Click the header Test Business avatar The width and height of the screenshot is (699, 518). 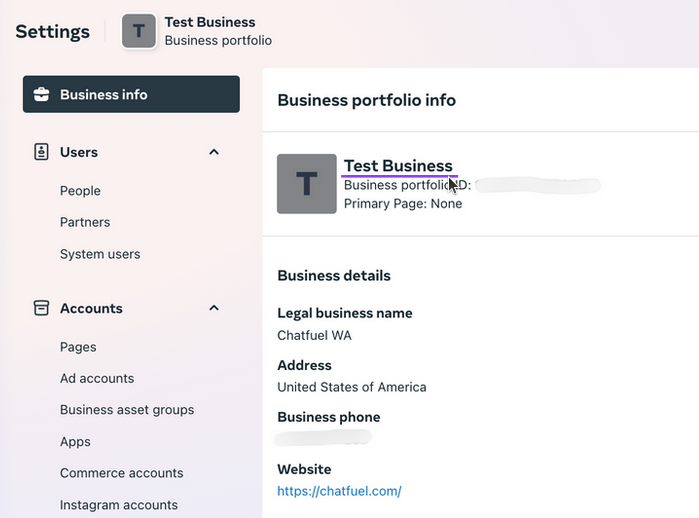coord(139,31)
